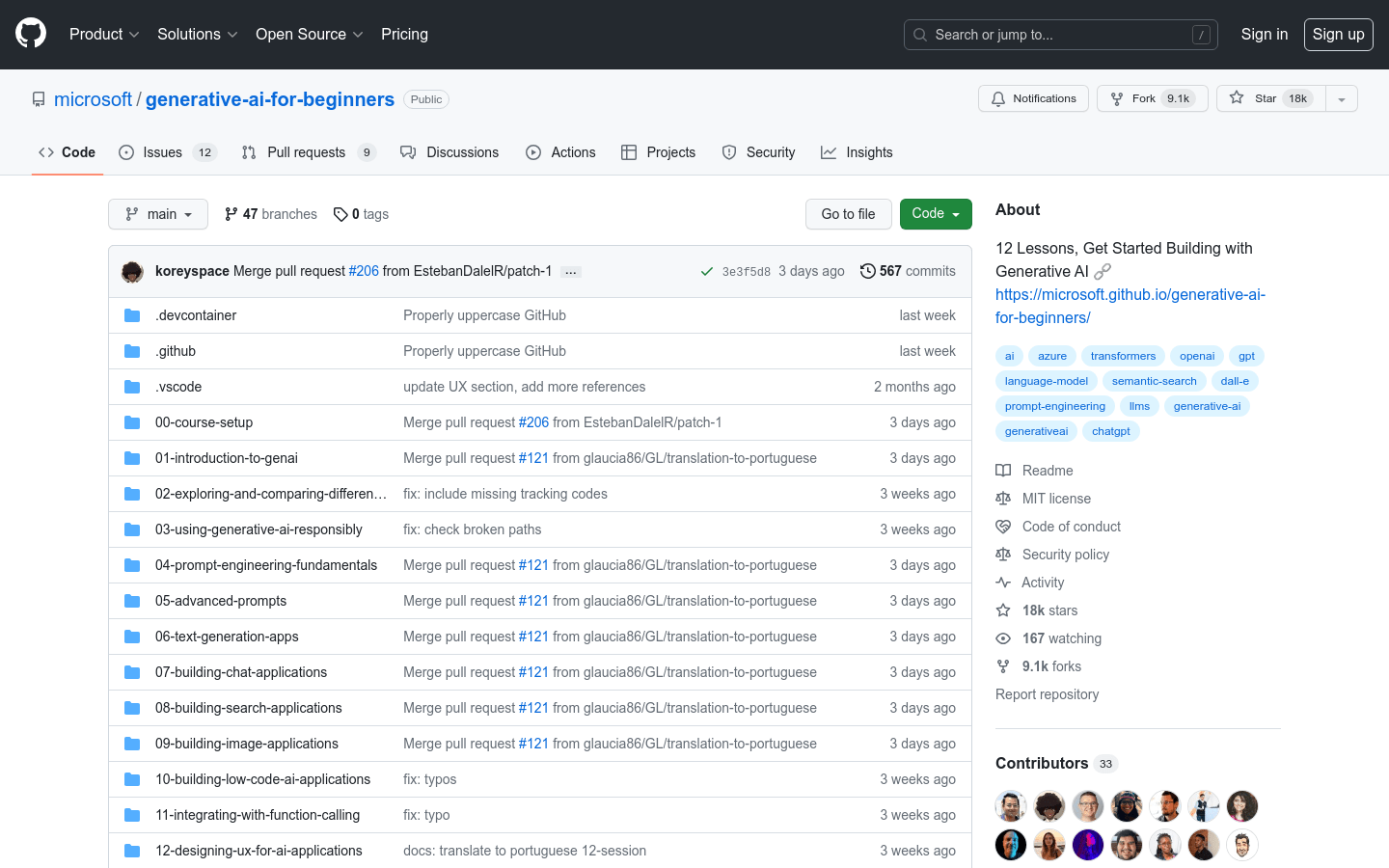Open the commit history clock icon
This screenshot has height=868, width=1389.
point(867,271)
